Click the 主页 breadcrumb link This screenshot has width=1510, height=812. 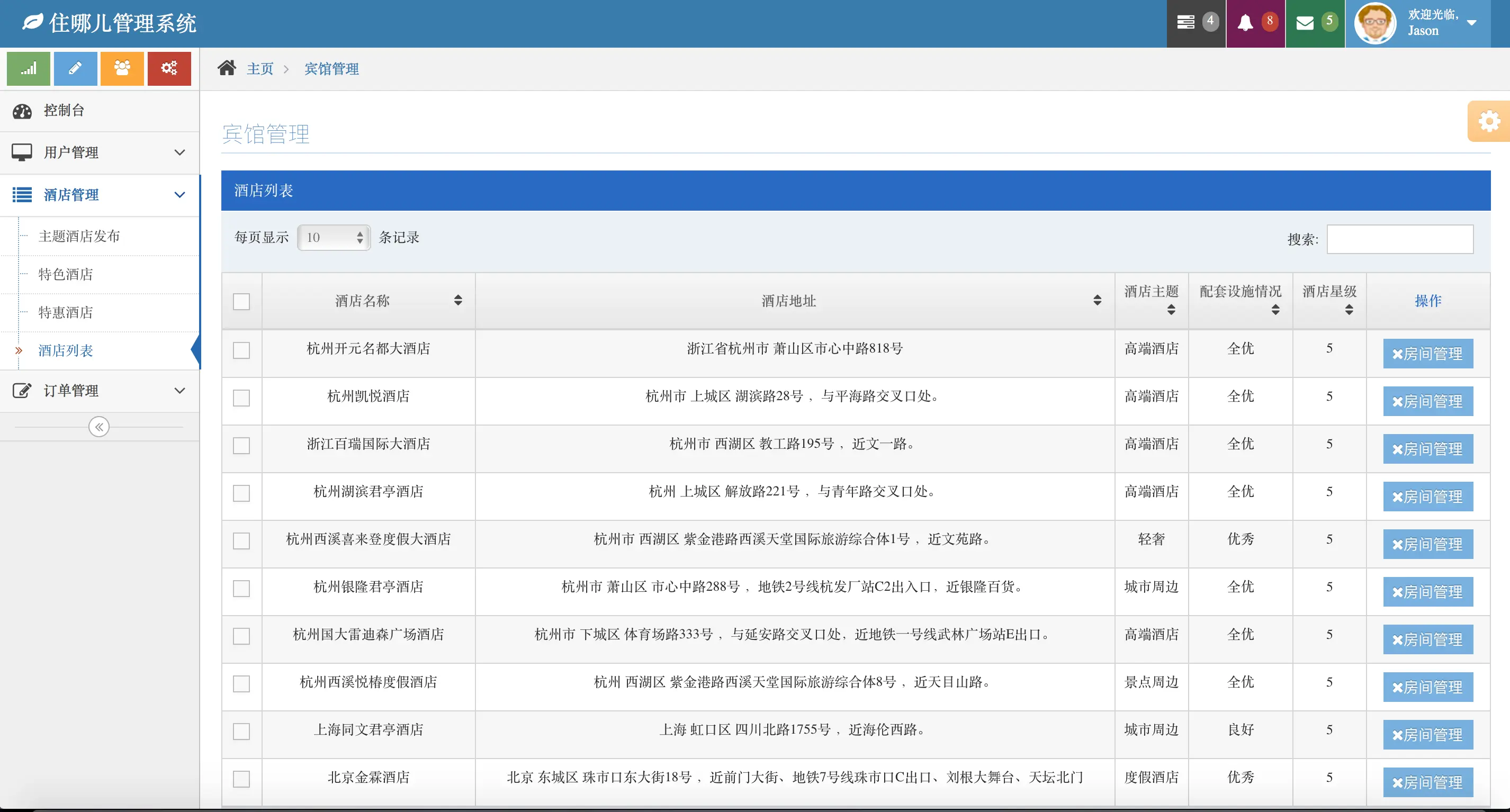point(259,69)
